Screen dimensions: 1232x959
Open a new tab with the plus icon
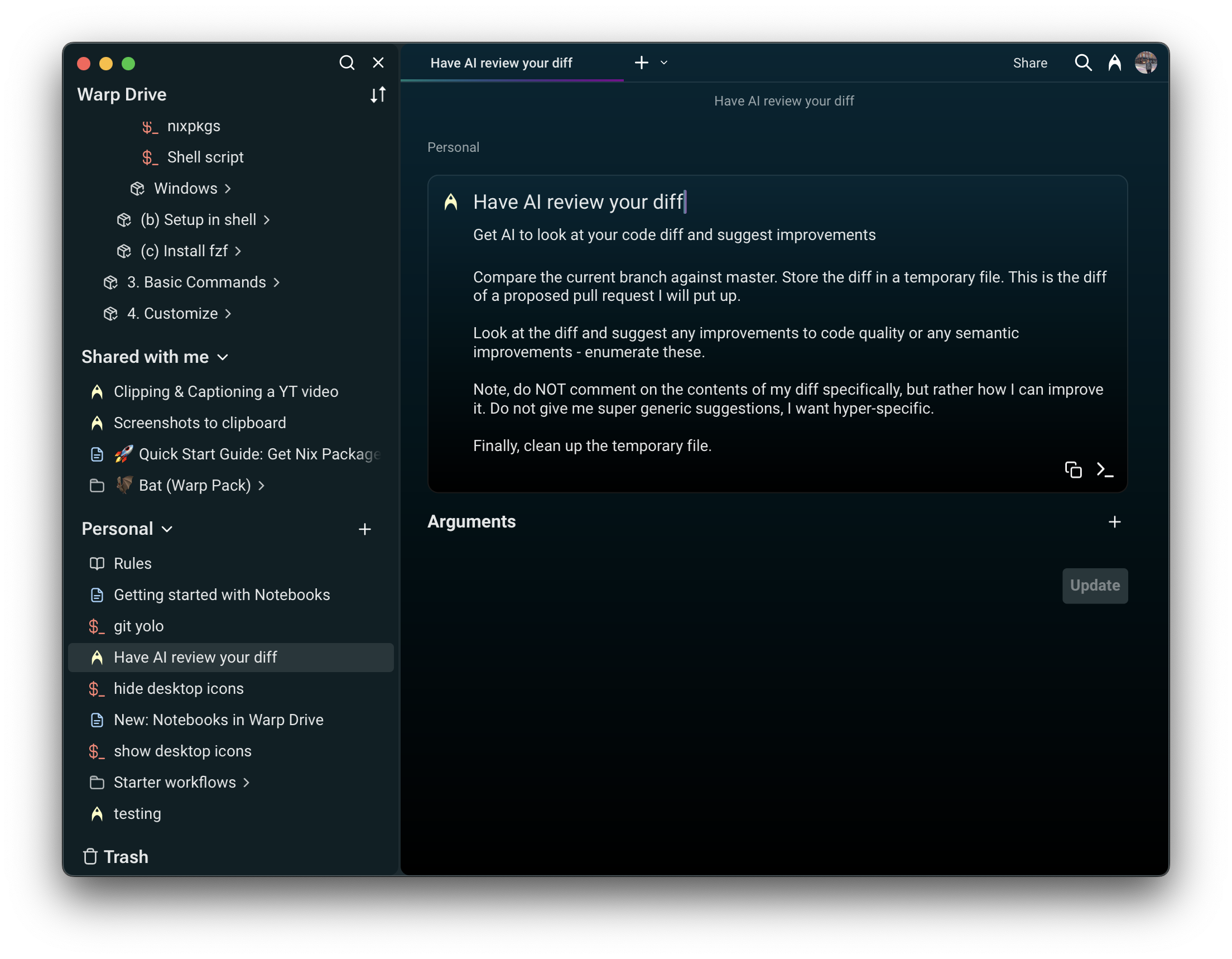[641, 62]
